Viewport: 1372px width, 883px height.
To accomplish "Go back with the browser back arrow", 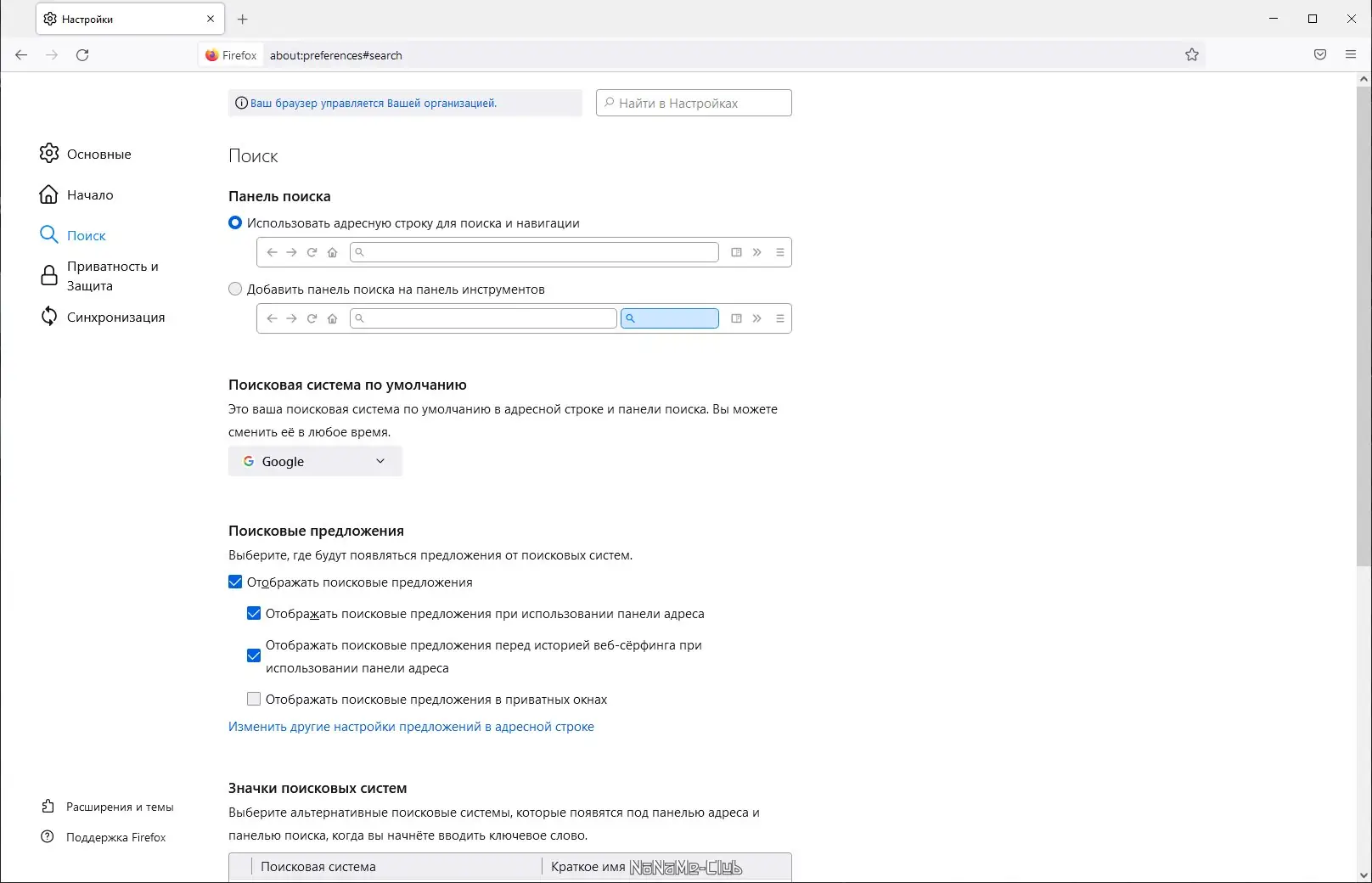I will pos(21,55).
